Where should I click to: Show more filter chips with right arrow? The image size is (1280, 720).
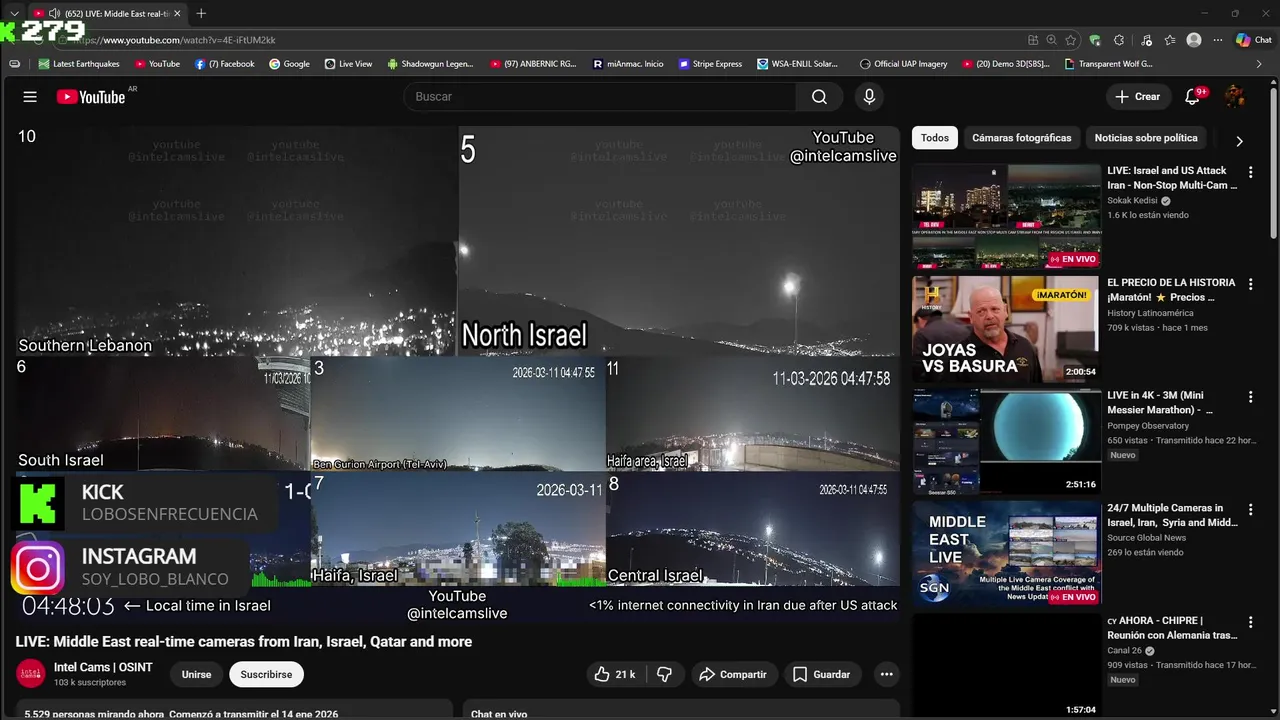click(x=1239, y=141)
